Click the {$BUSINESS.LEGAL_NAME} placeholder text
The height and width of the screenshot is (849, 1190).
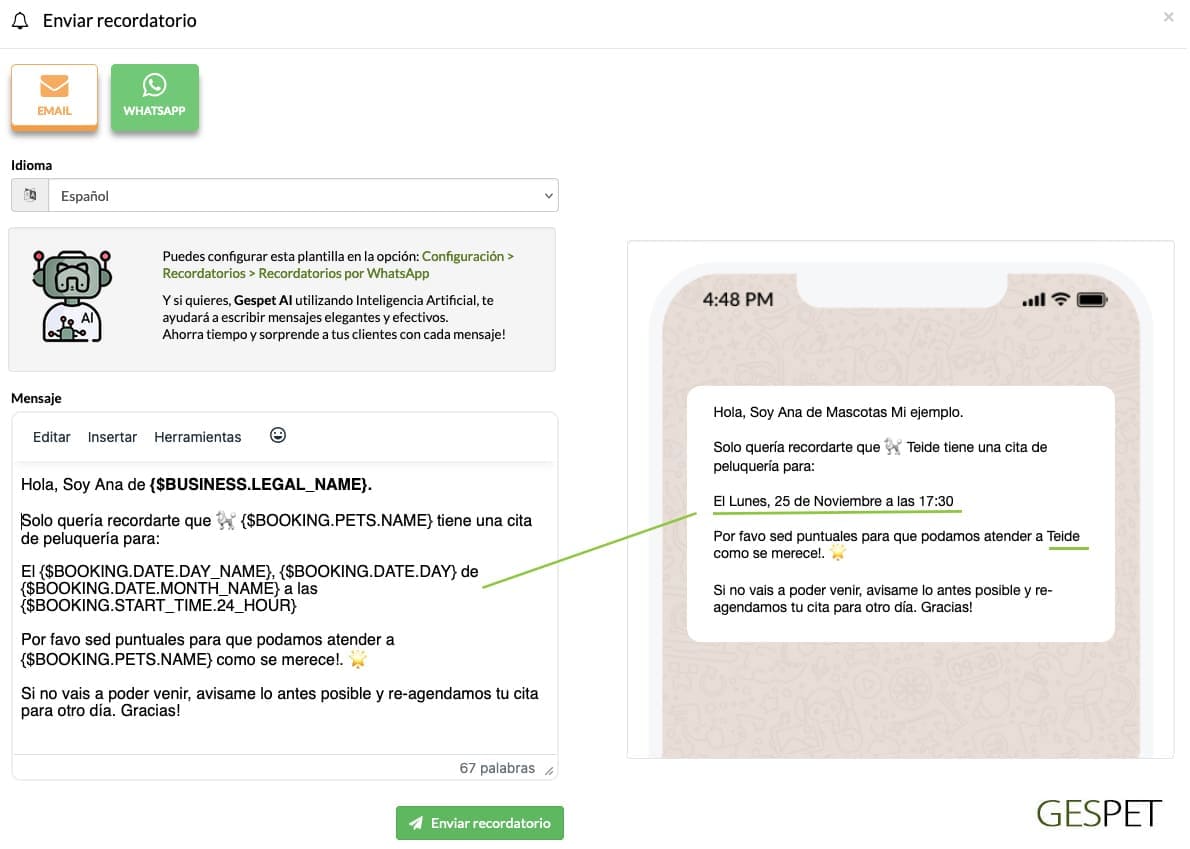tap(259, 485)
